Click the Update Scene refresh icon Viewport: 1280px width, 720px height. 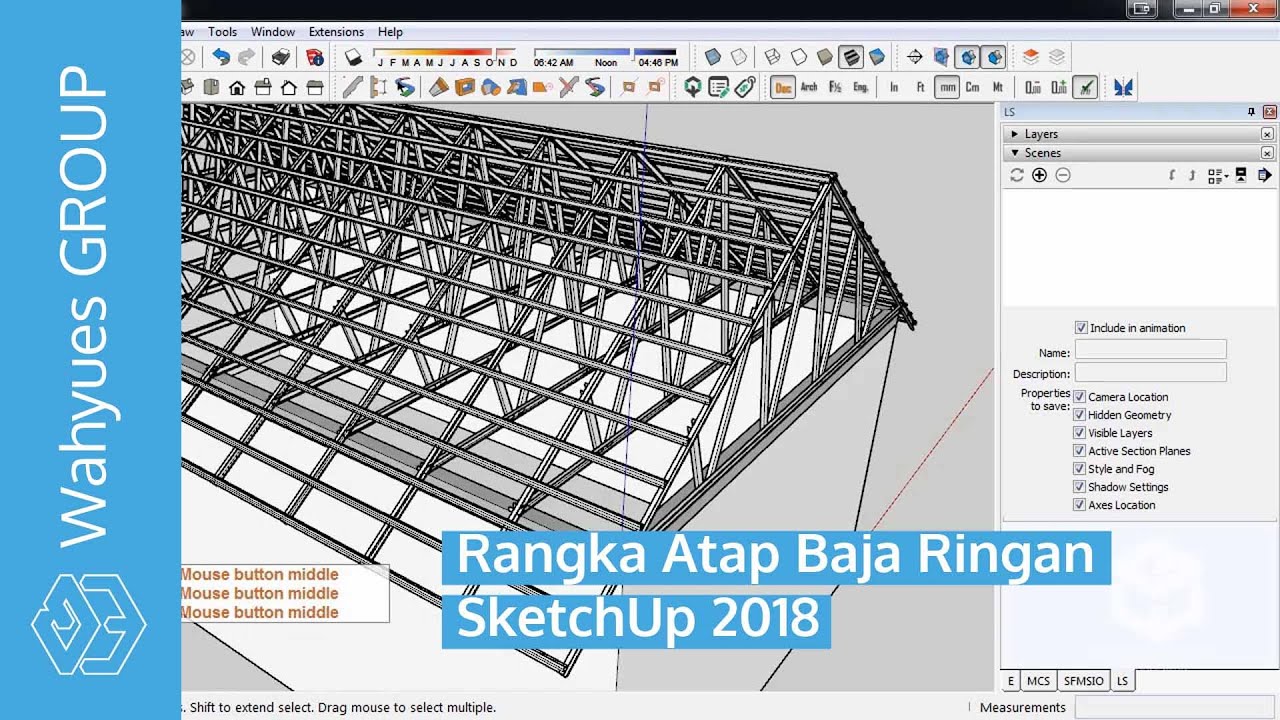click(x=1017, y=175)
